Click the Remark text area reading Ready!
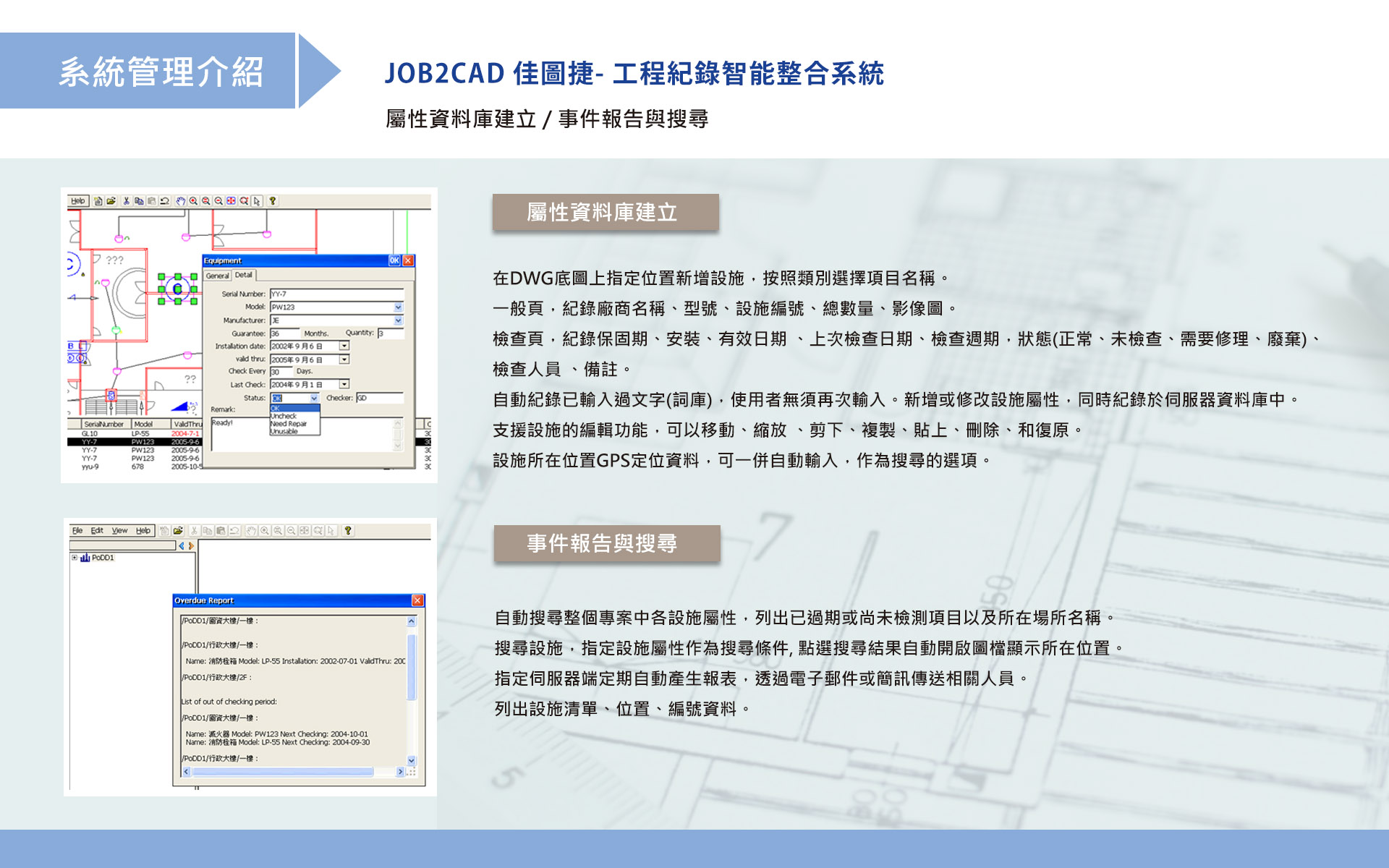This screenshot has width=1389, height=868. pos(307,434)
